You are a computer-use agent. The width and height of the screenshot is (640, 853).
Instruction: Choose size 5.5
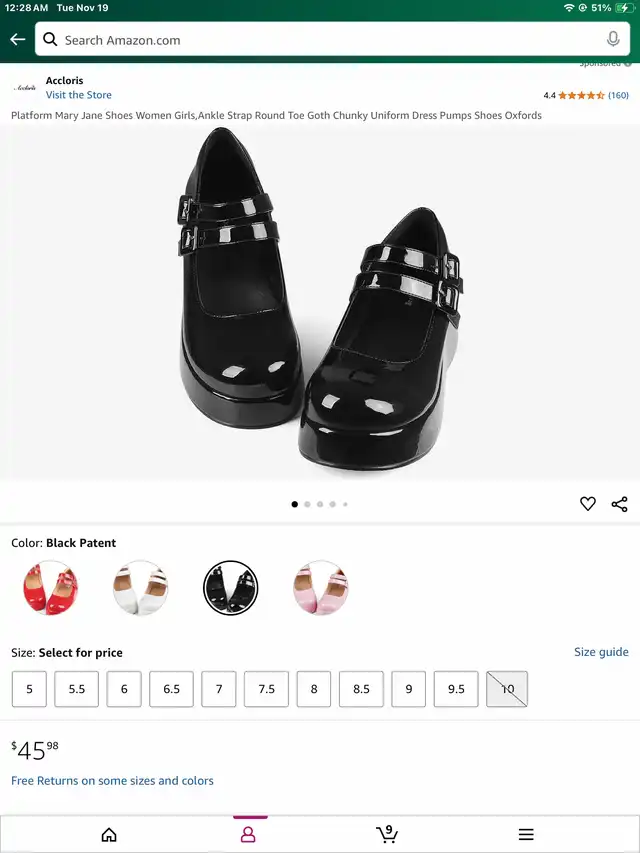point(77,689)
